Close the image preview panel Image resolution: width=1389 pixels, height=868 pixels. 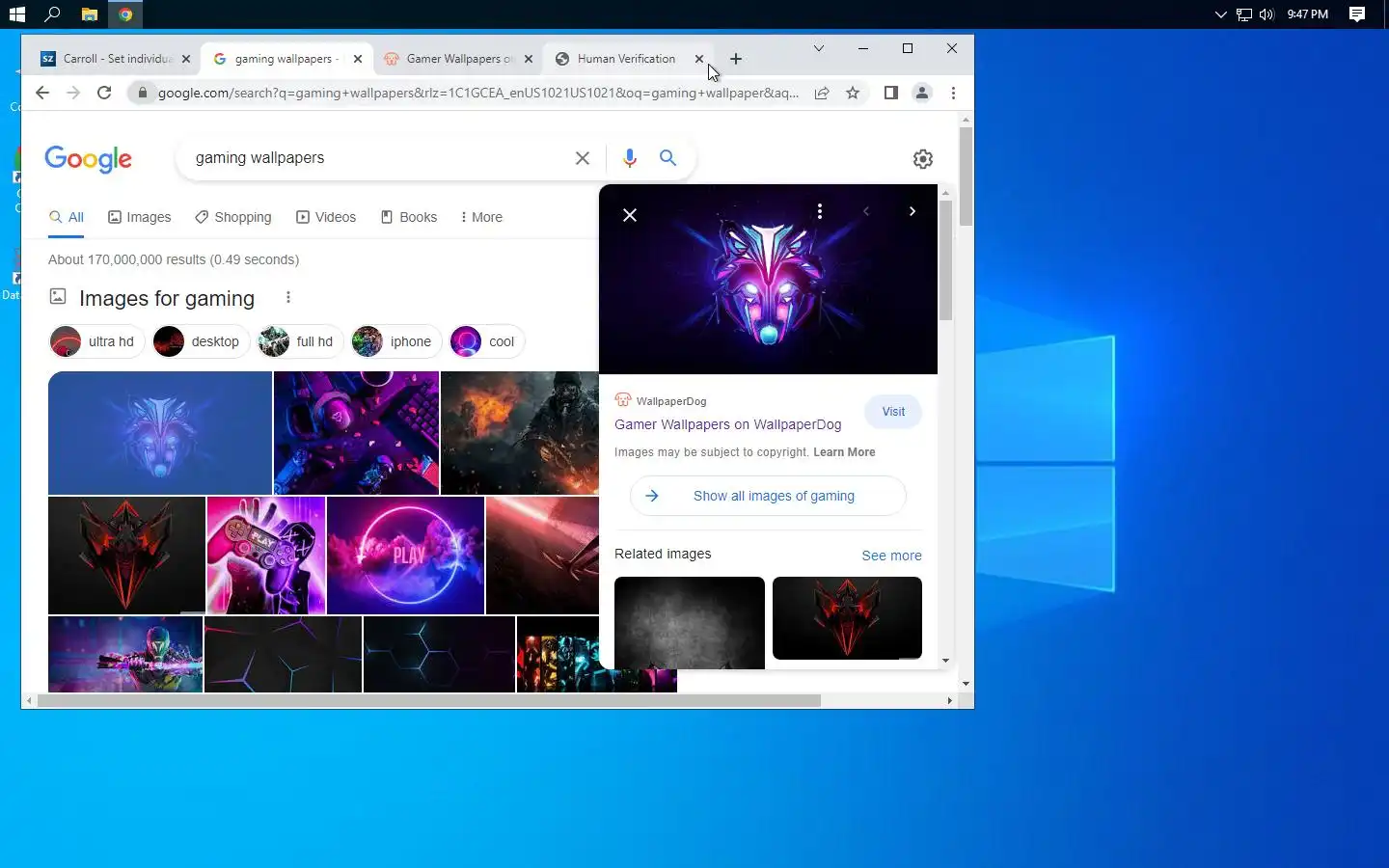[x=630, y=215]
